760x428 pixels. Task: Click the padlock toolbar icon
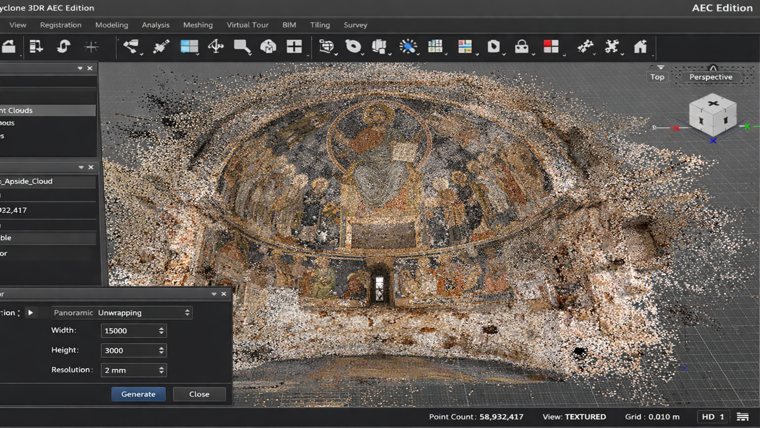point(522,47)
